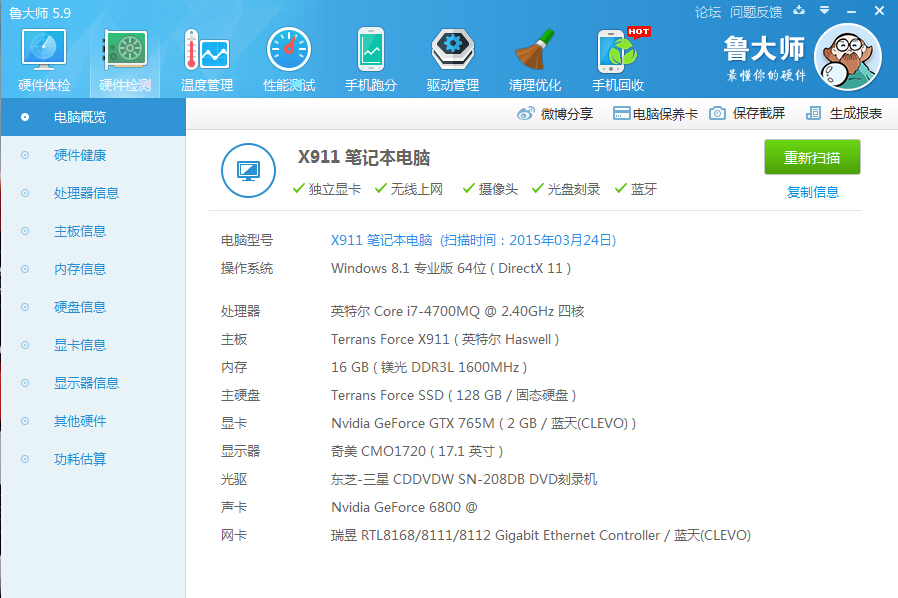Select 电脑概览 in sidebar
Image resolution: width=898 pixels, height=598 pixels.
tap(93, 117)
